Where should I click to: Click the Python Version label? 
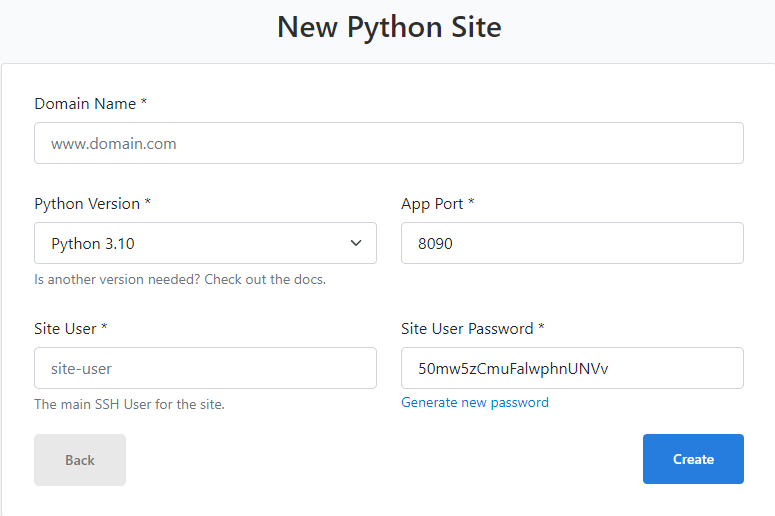tap(87, 204)
